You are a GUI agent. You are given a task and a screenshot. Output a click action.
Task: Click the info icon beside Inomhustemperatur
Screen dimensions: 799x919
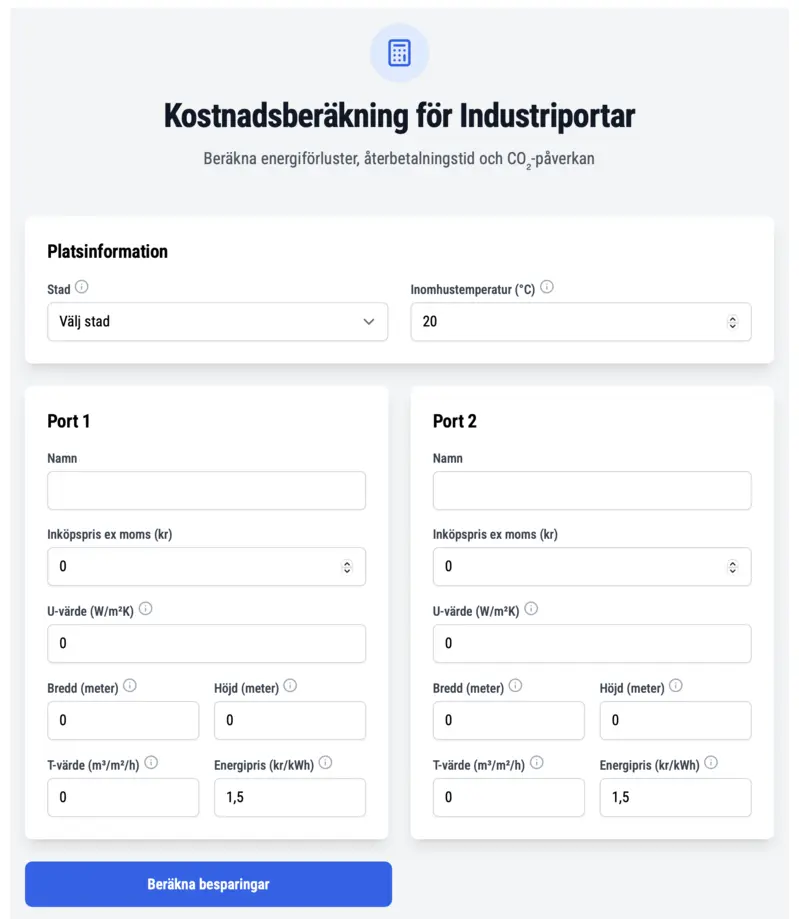click(x=547, y=285)
